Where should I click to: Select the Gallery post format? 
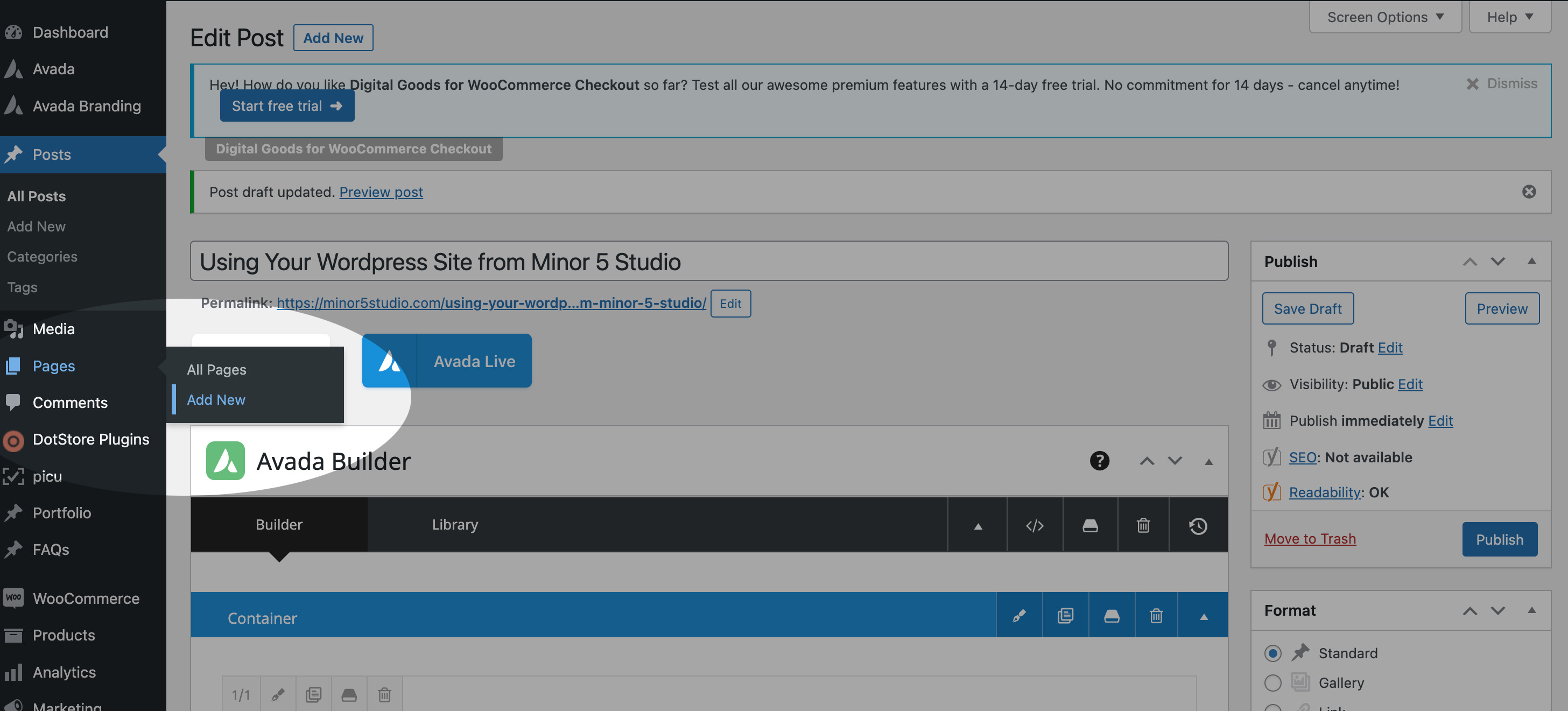(1272, 683)
